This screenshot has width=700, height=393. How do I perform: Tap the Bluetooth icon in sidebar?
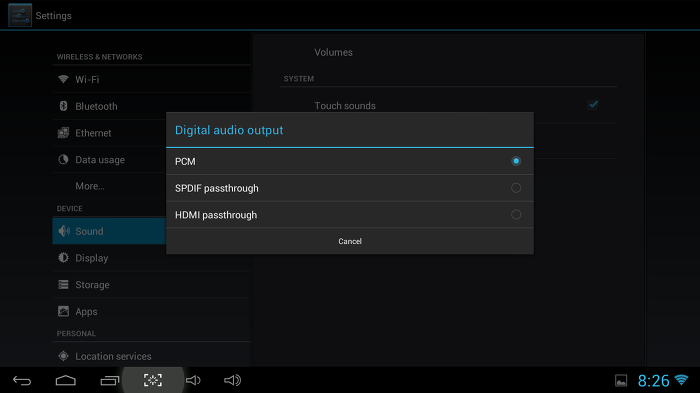point(63,106)
